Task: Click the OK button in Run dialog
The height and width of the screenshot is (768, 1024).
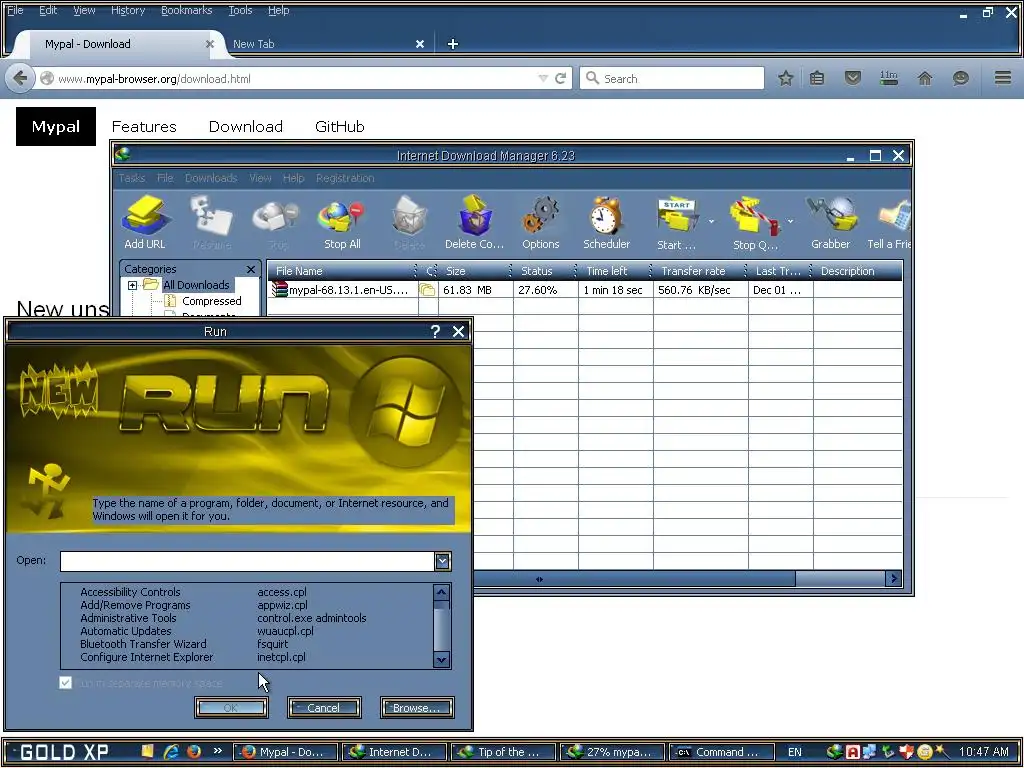Action: (231, 707)
